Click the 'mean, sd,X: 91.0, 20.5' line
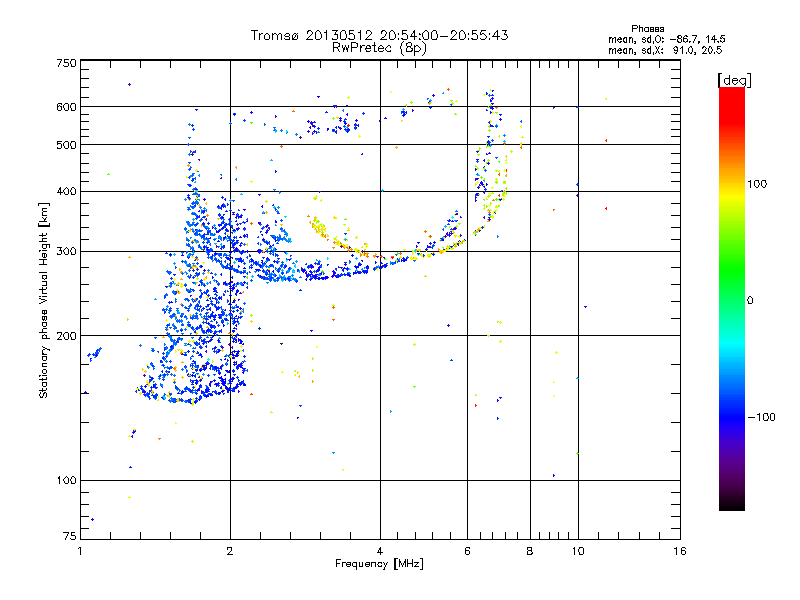800x600 pixels. click(x=665, y=50)
